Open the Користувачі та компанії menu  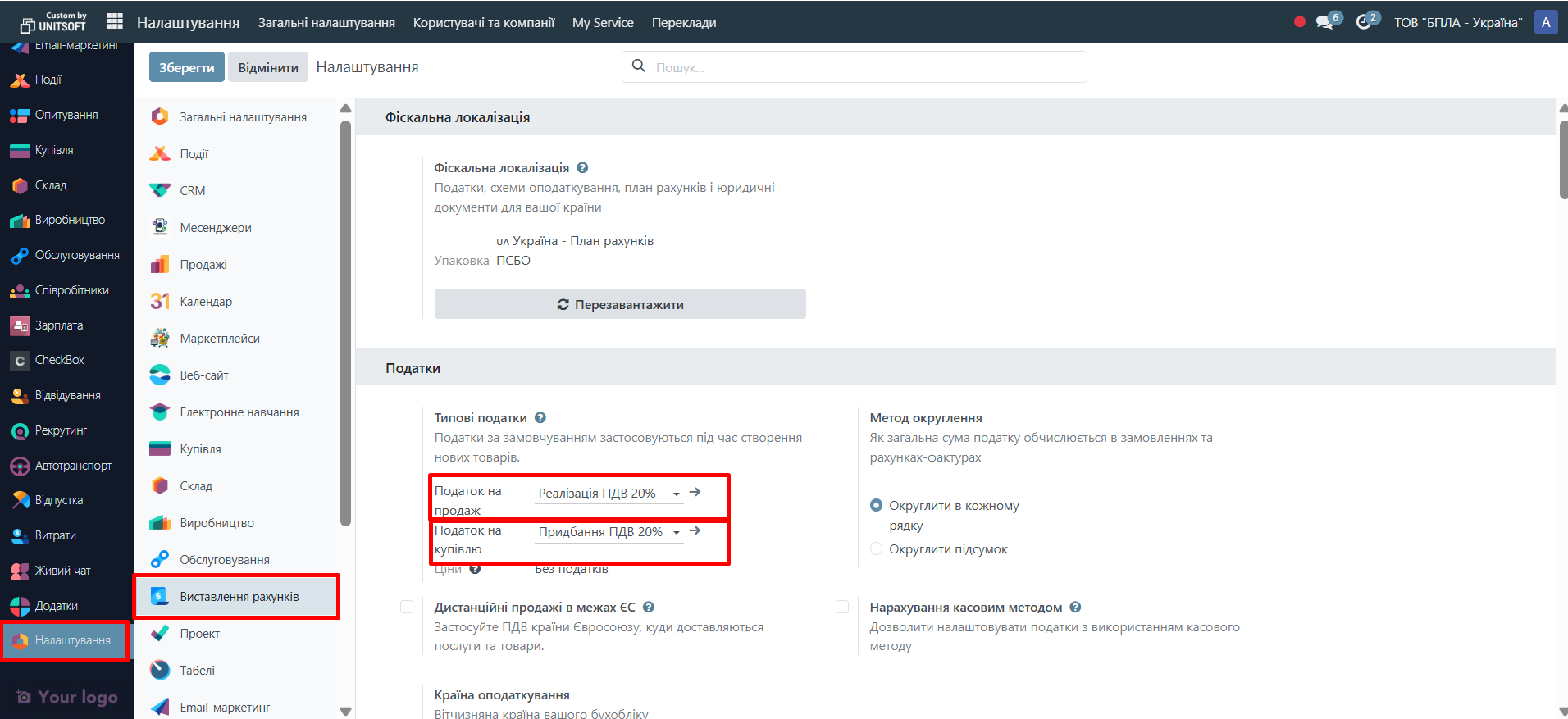click(x=484, y=22)
